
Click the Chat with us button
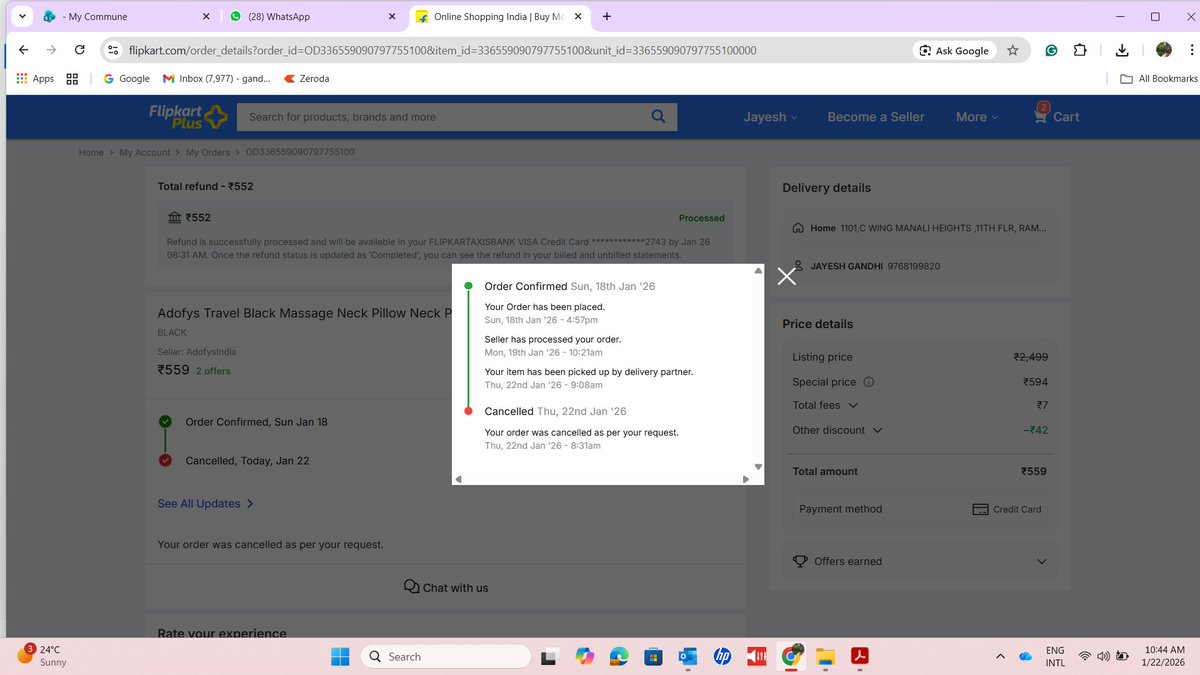tap(446, 587)
